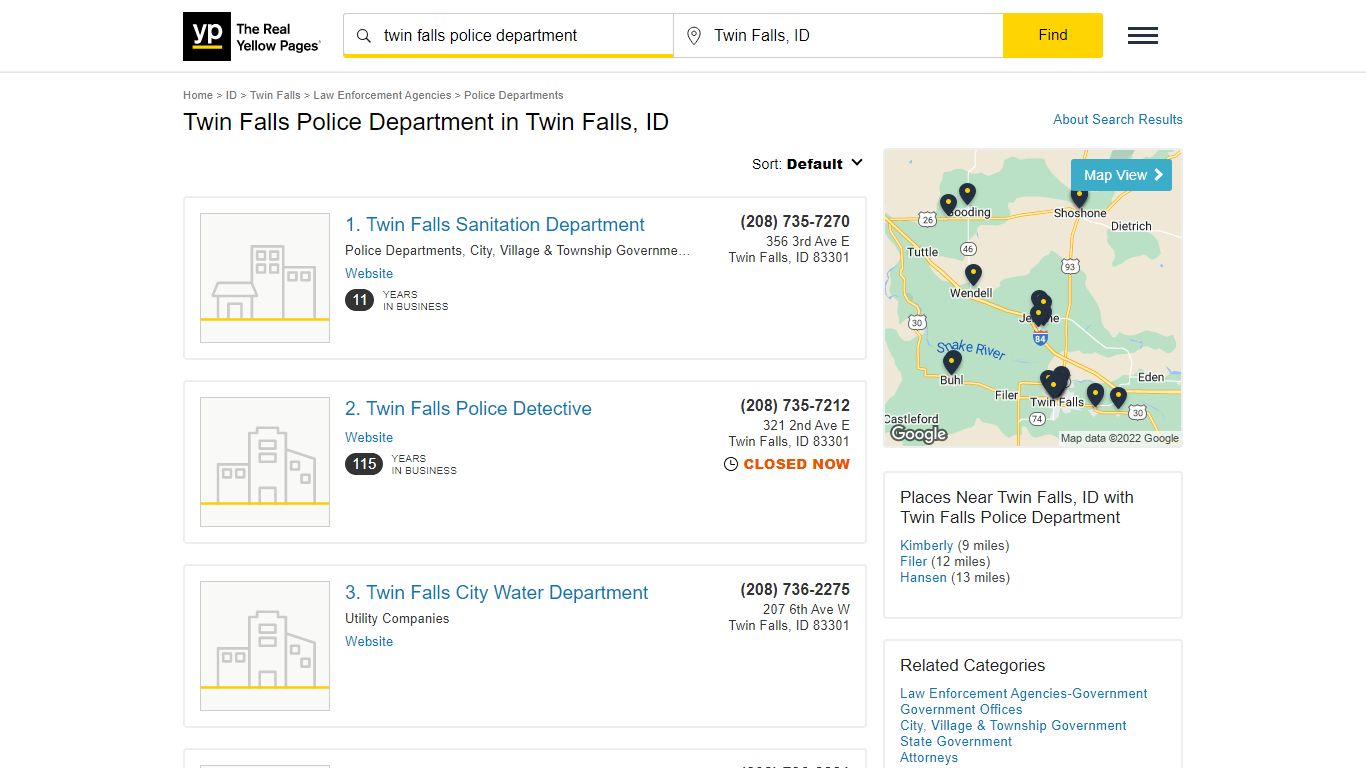This screenshot has width=1366, height=768.
Task: Open Hansen nearby place link
Action: tap(923, 577)
